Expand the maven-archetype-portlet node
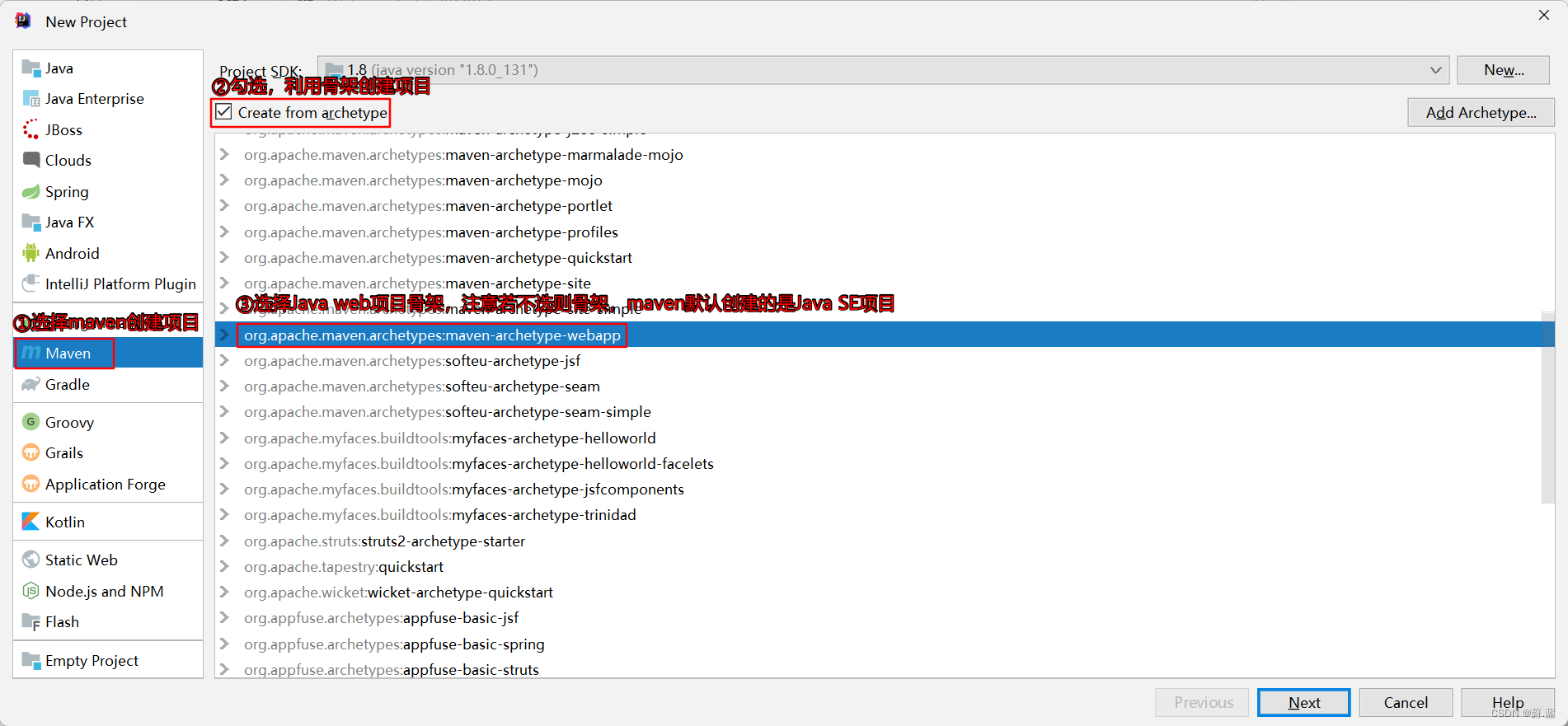The width and height of the screenshot is (1568, 726). (x=224, y=205)
